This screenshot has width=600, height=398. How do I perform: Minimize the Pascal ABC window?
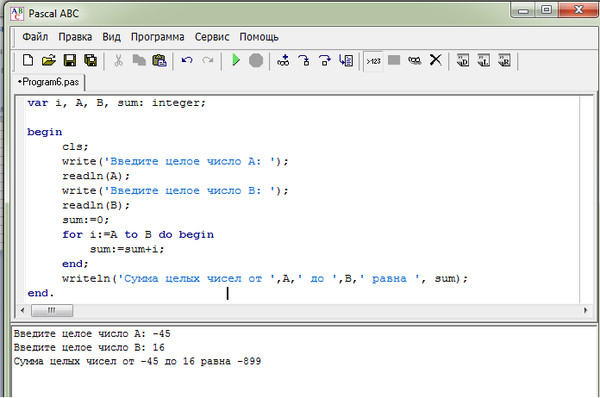pos(523,10)
